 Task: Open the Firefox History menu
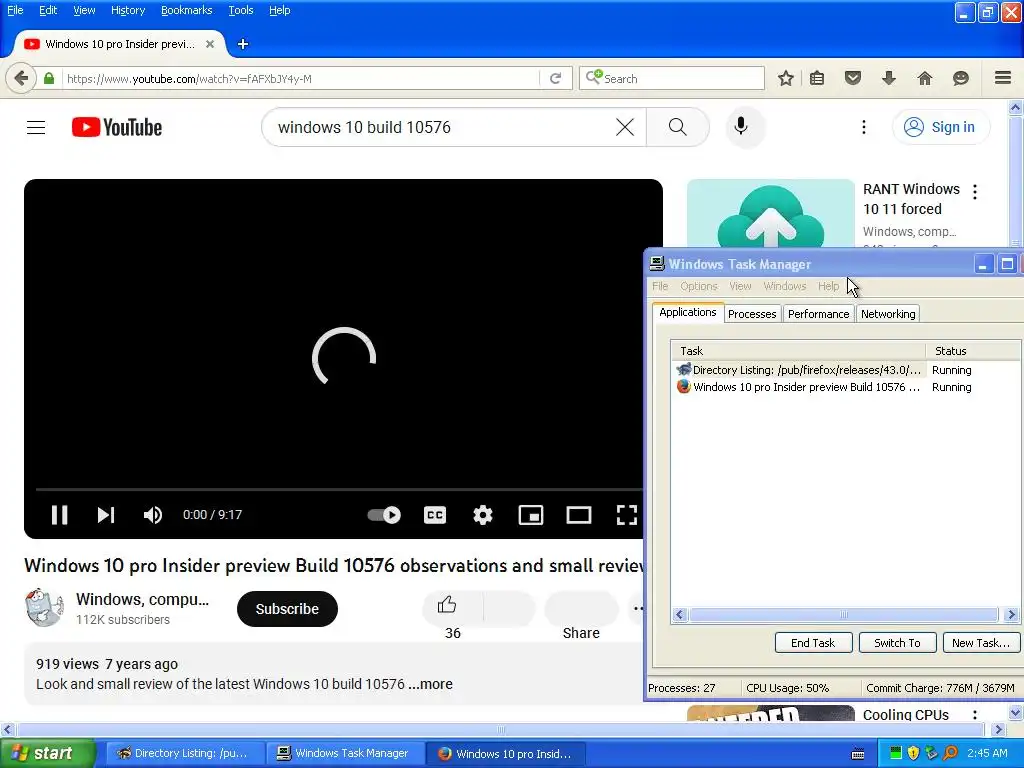128,10
